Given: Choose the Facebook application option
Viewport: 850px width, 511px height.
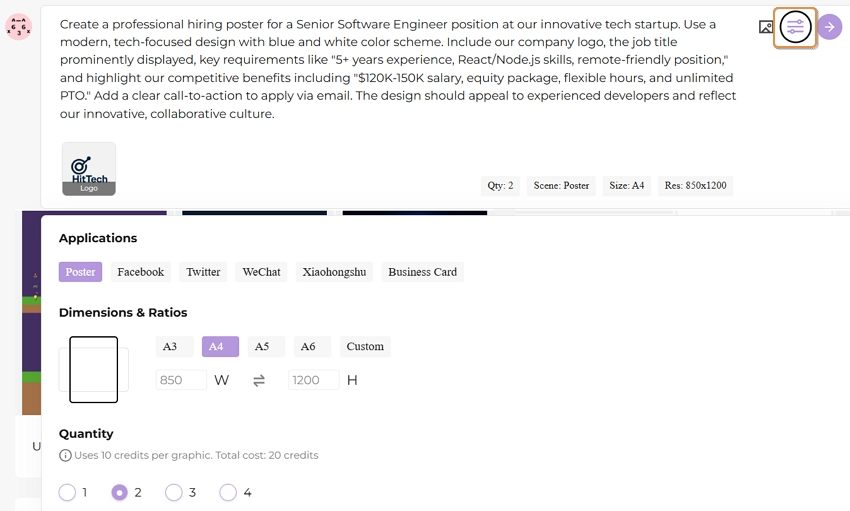Looking at the screenshot, I should (x=140, y=272).
